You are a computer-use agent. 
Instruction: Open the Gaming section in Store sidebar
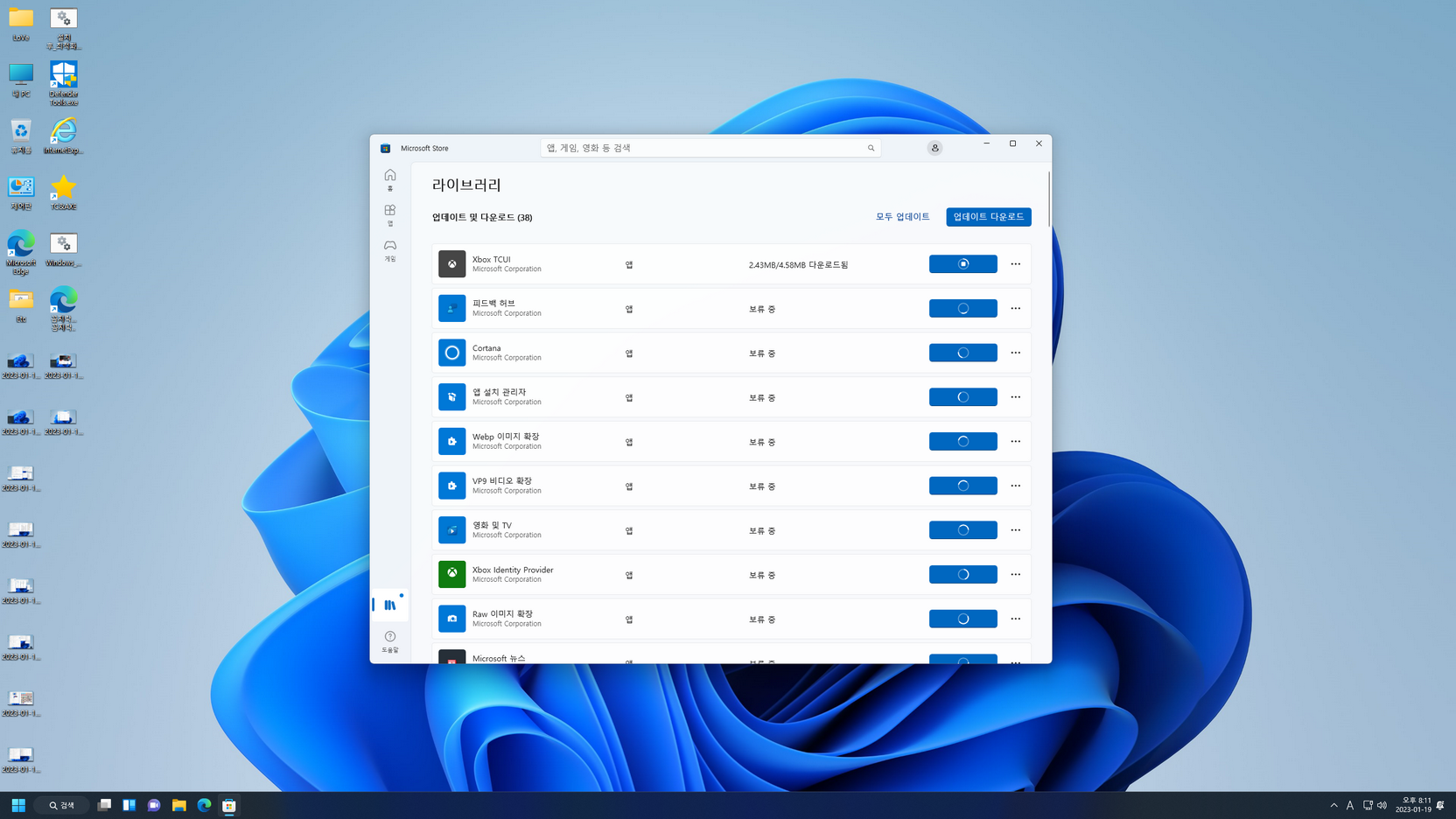(x=390, y=250)
